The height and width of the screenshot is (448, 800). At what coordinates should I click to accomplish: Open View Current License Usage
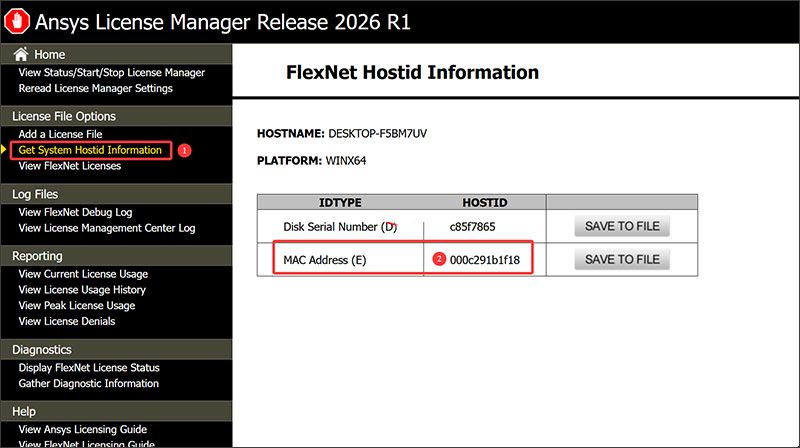click(x=83, y=274)
